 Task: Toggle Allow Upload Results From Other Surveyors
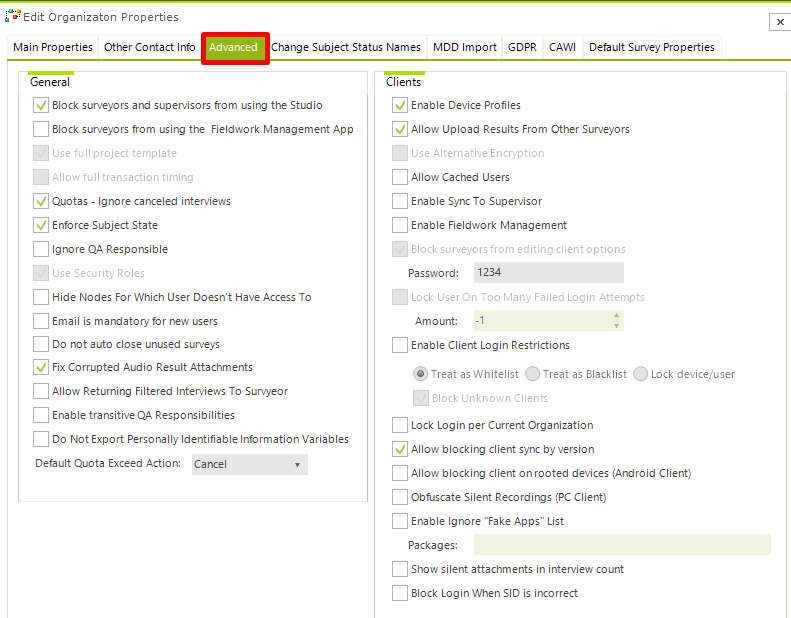400,129
